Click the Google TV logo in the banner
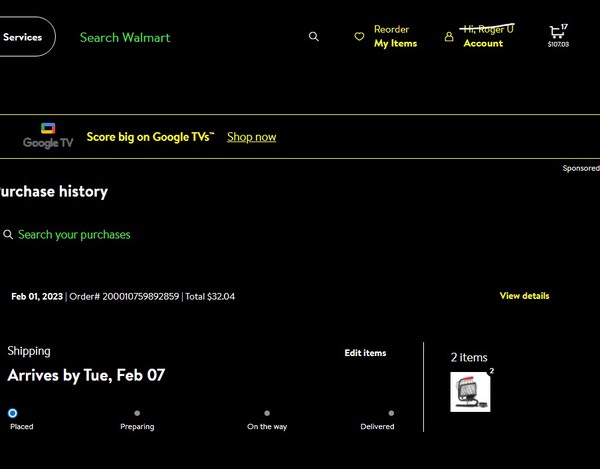Viewport: 600px width, 469px height. point(48,136)
